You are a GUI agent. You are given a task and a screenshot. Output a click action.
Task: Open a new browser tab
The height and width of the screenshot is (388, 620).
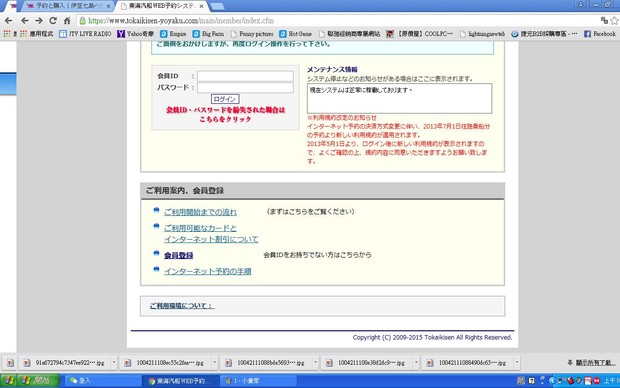click(x=217, y=6)
